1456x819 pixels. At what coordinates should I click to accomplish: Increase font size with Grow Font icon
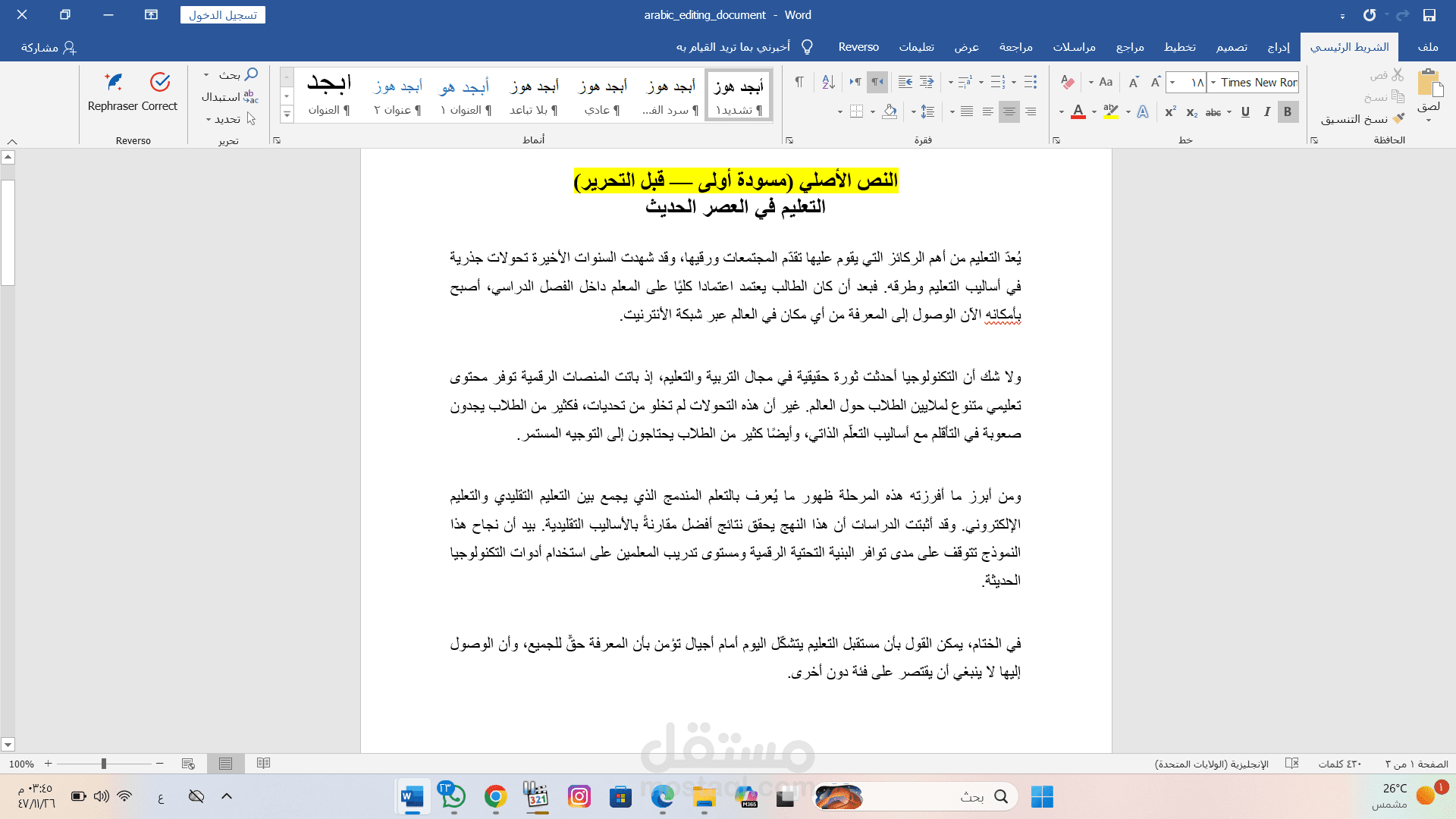(x=1155, y=82)
